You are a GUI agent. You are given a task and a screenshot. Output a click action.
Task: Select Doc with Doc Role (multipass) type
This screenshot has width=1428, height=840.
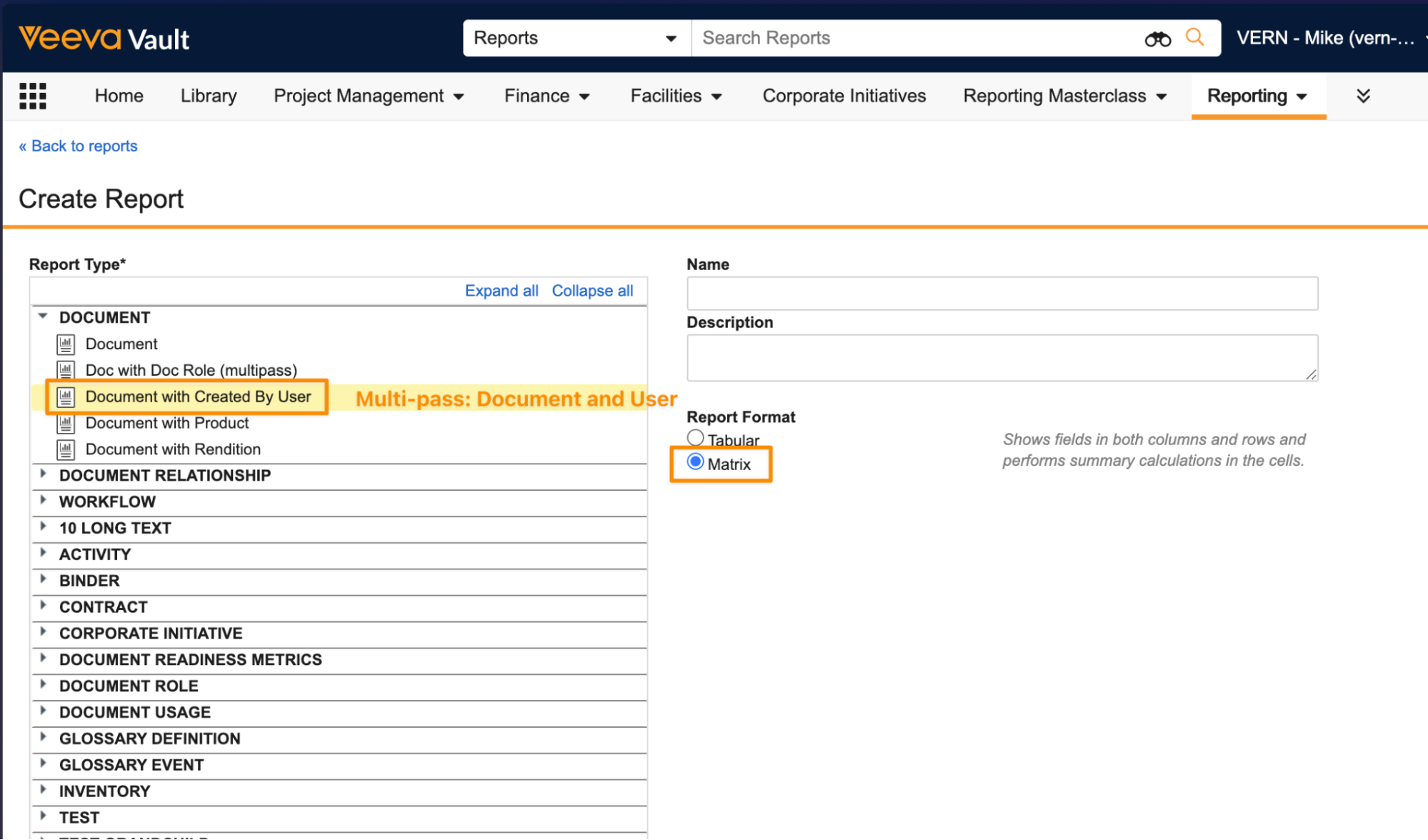pyautogui.click(x=191, y=370)
